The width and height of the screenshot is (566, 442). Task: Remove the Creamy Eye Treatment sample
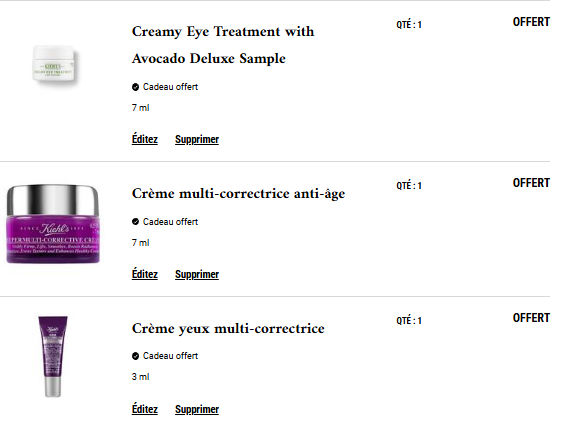click(197, 139)
